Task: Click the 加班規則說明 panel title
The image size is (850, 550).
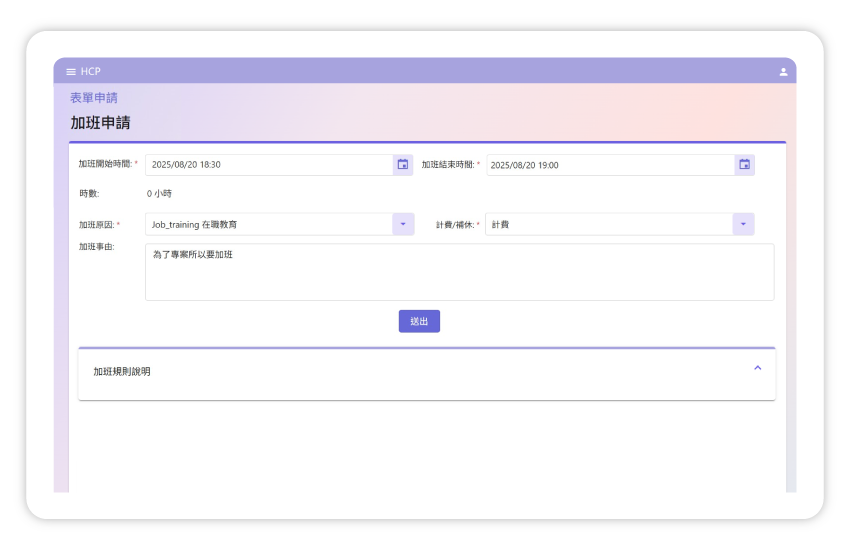Action: coord(122,372)
